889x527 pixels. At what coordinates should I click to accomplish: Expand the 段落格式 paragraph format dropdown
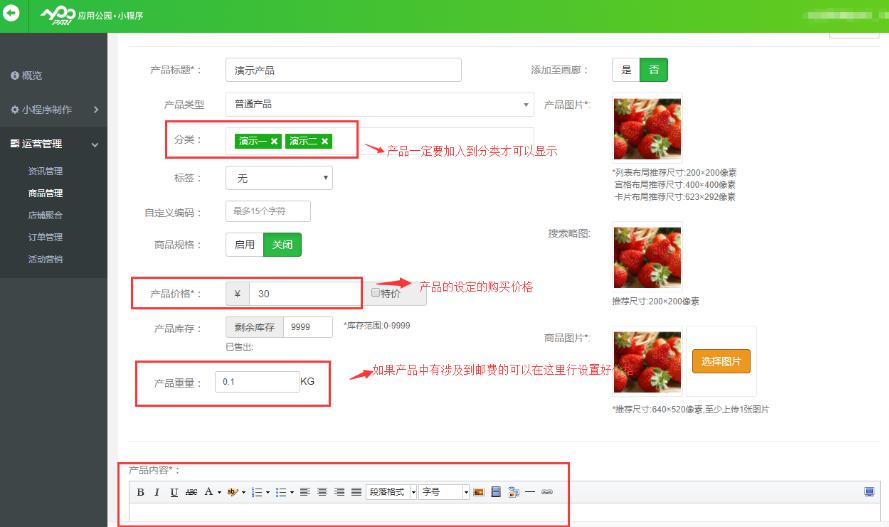(390, 492)
